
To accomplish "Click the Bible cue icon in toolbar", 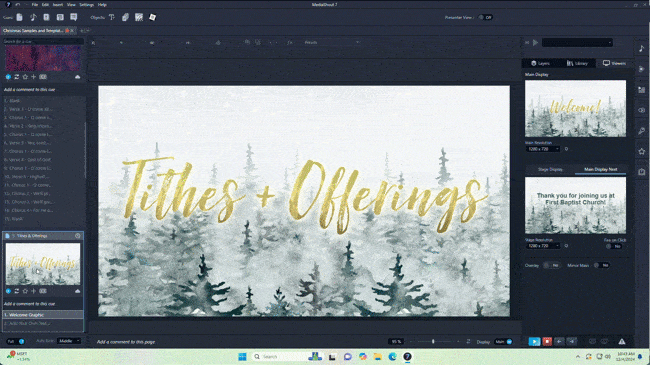I will (46, 17).
